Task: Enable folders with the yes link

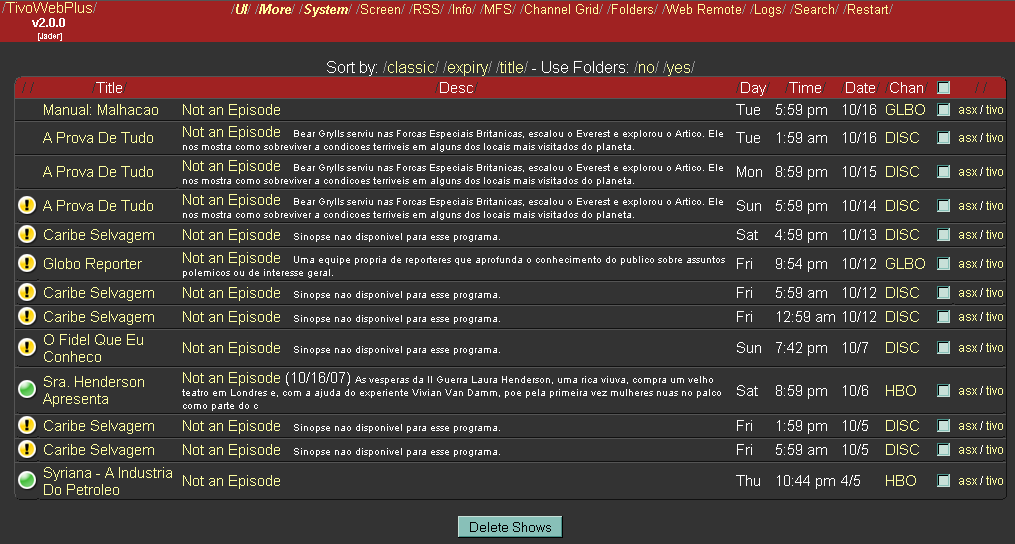Action: (679, 68)
